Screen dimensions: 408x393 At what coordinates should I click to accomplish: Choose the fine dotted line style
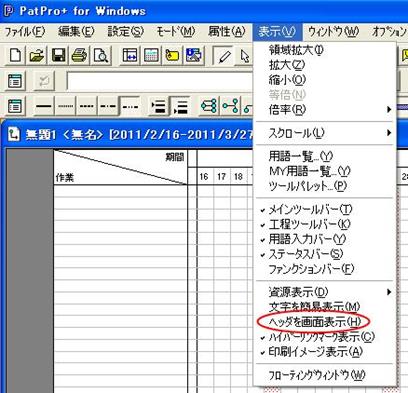pyautogui.click(x=65, y=107)
